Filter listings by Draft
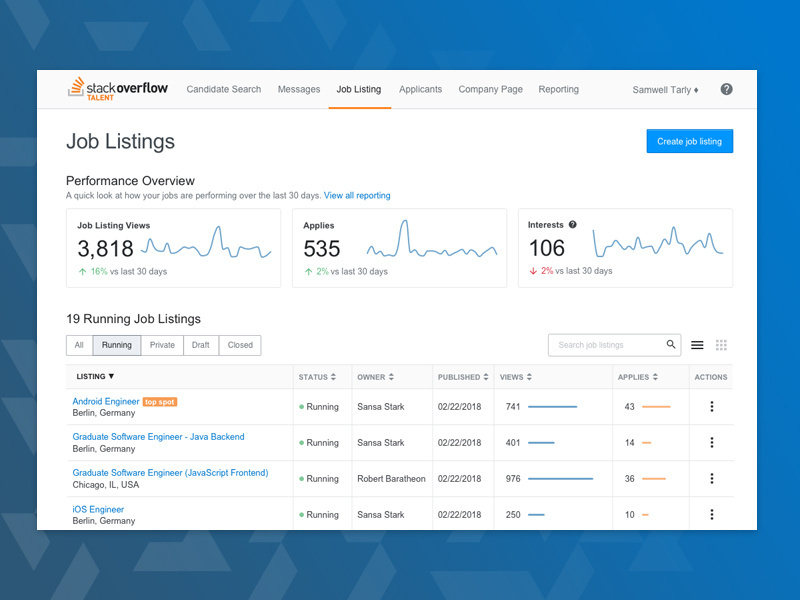The image size is (800, 600). (201, 345)
